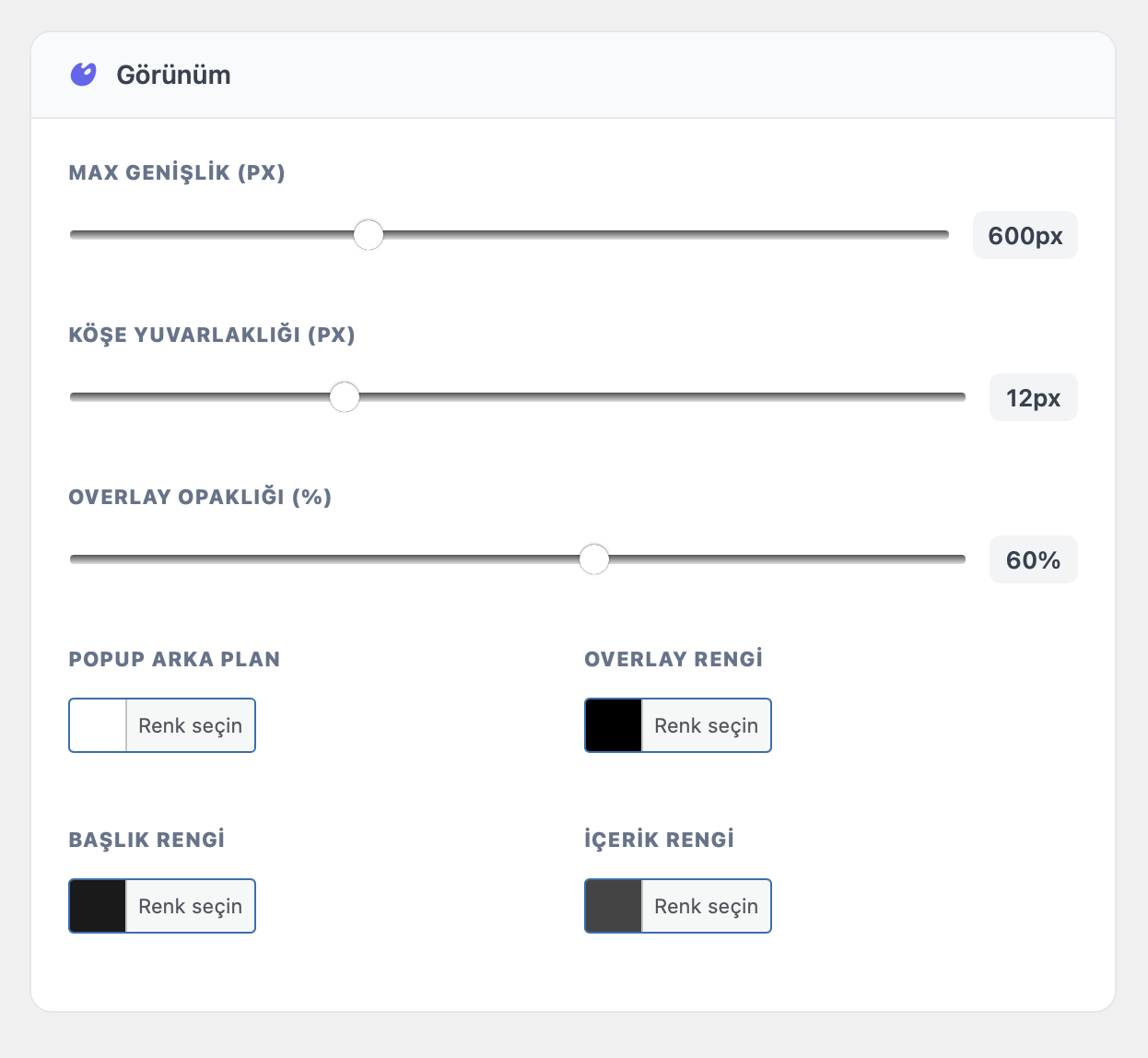Click the black Overlay Rengi swatch
This screenshot has width=1148, height=1058.
tap(614, 725)
